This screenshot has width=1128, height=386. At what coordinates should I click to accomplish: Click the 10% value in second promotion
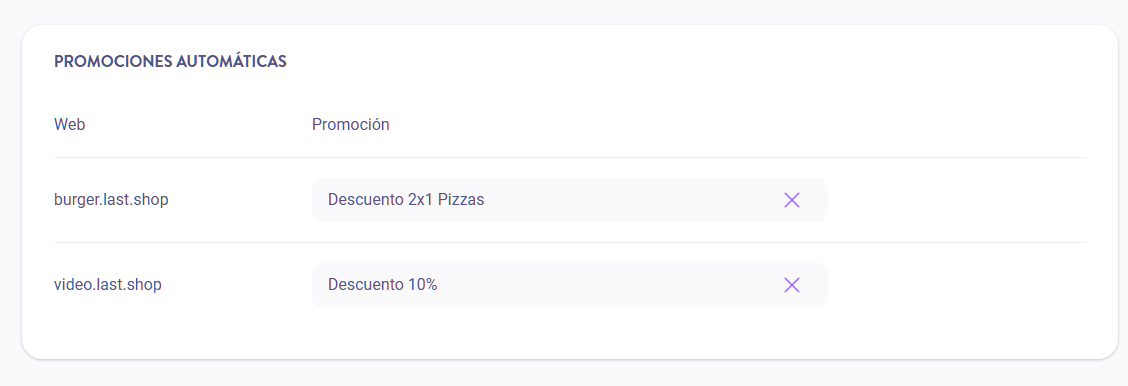tap(422, 285)
